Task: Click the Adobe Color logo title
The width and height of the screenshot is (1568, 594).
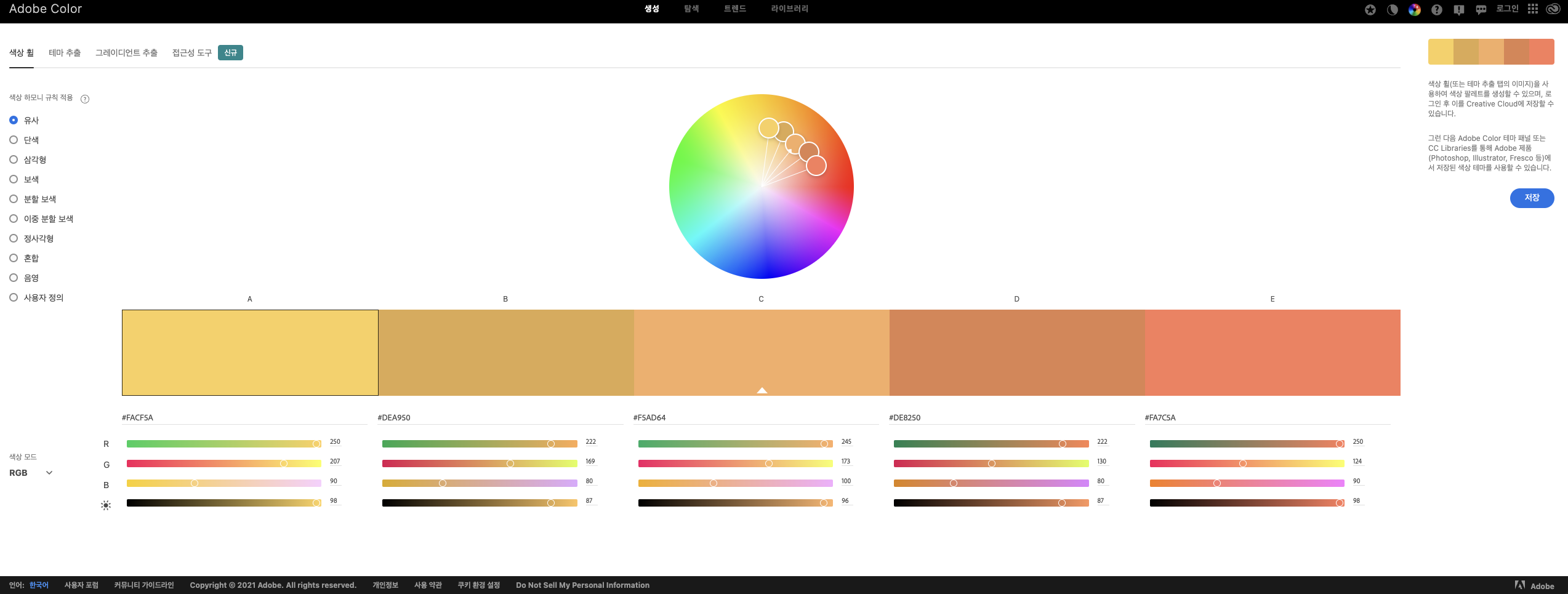Action: pyautogui.click(x=46, y=9)
